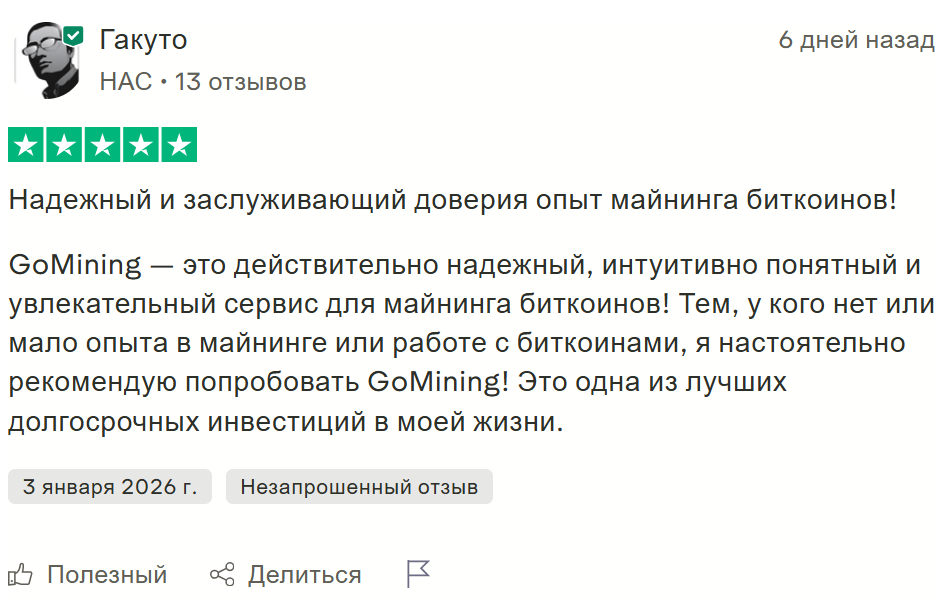Viewport: 947px width, 610px height.
Task: Click the "Делиться" share label
Action: (304, 575)
